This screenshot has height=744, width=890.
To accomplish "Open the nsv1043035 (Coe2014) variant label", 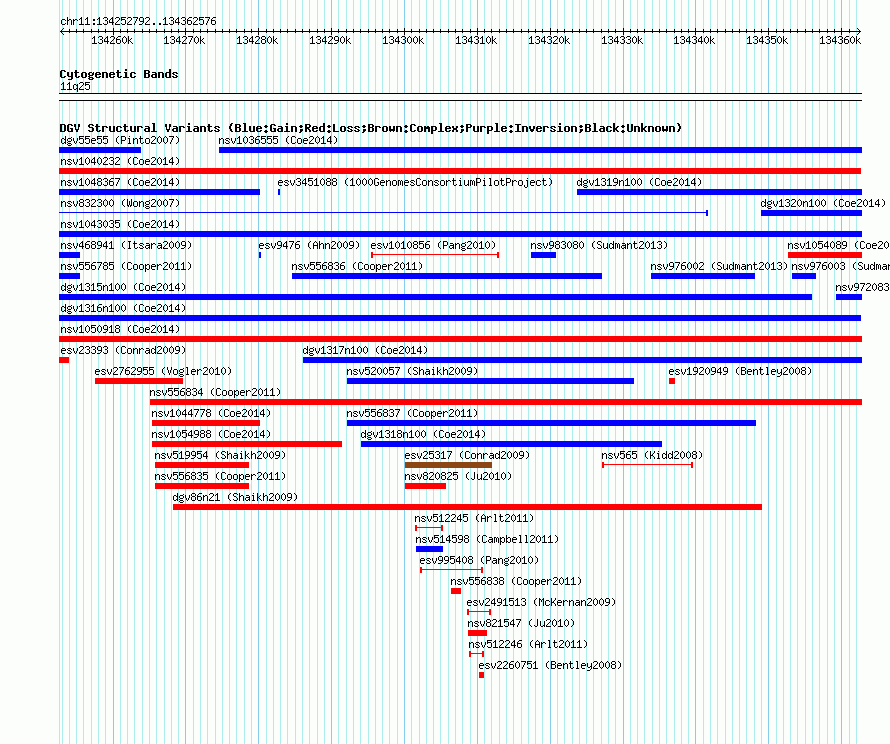I will (120, 224).
